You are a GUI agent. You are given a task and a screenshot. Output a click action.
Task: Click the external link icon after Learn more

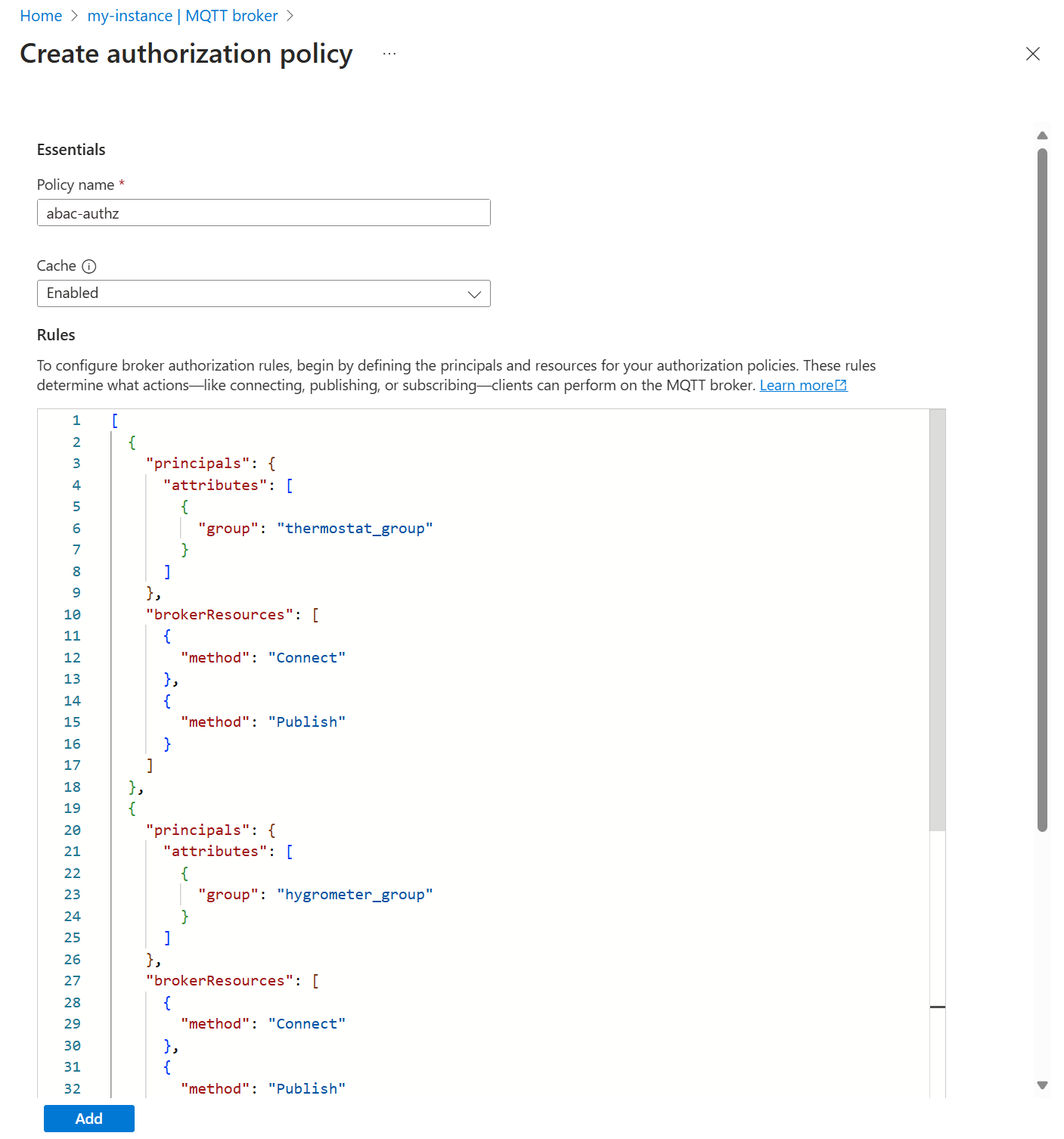842,384
